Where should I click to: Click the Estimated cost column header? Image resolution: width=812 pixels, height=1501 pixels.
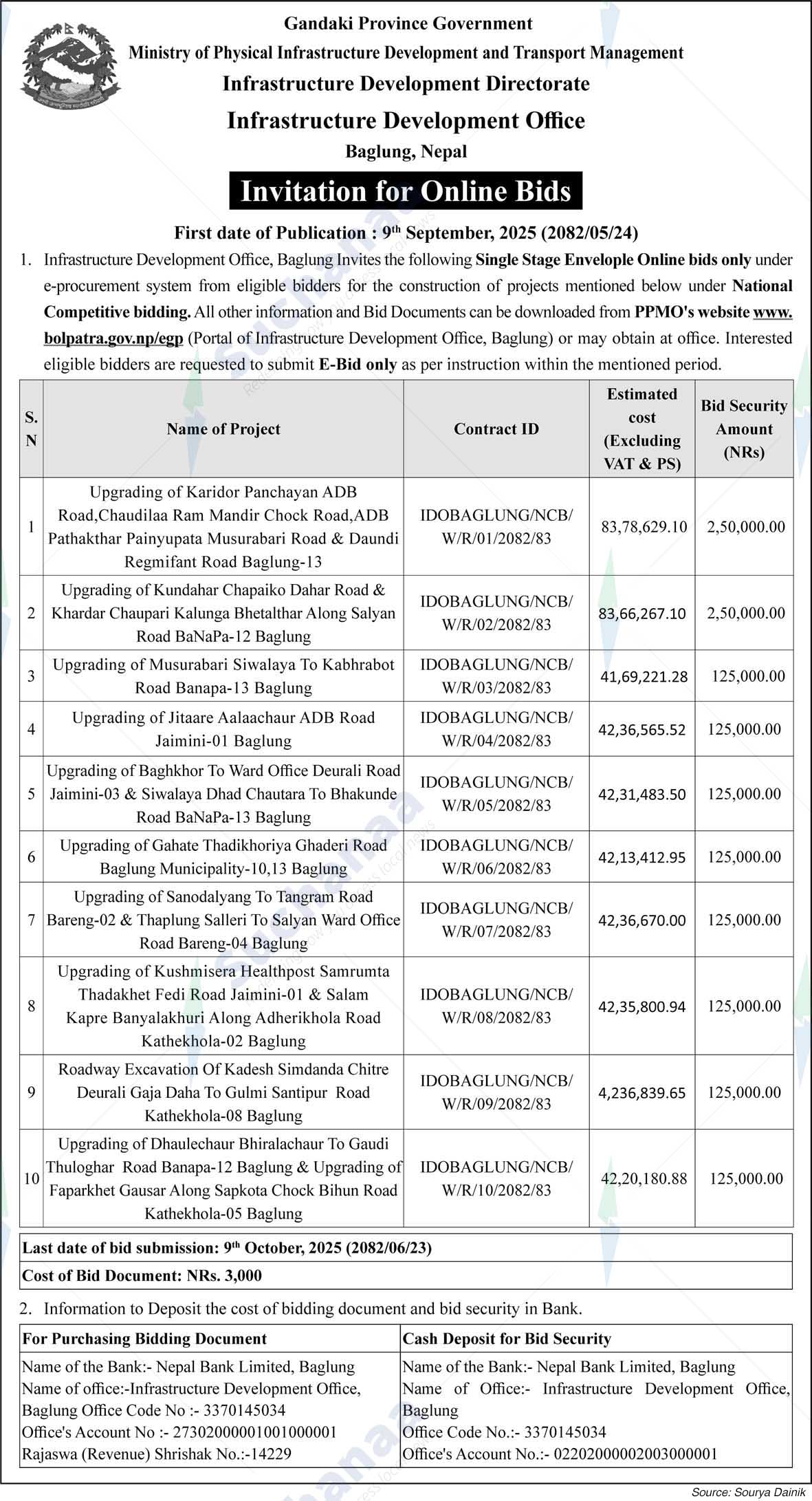point(641,429)
